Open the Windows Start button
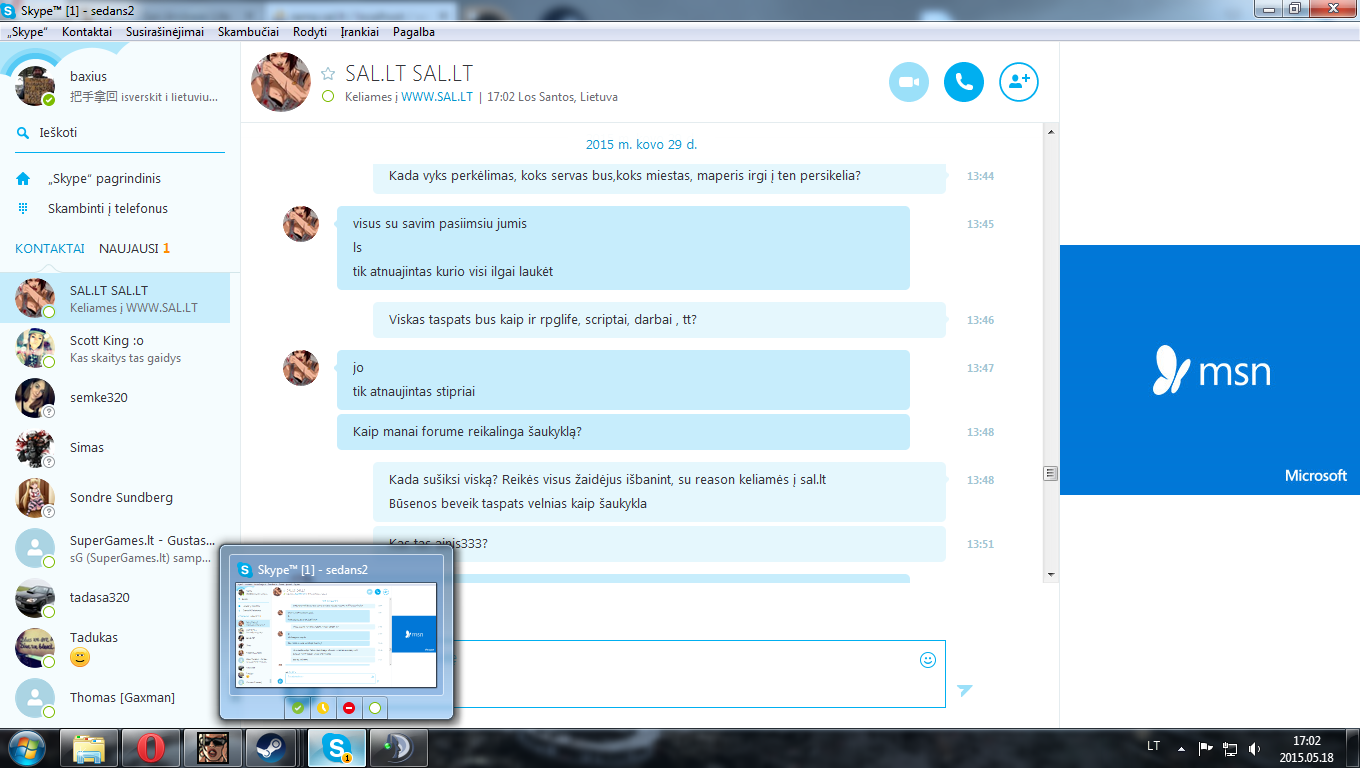1360x771 pixels. [26, 748]
